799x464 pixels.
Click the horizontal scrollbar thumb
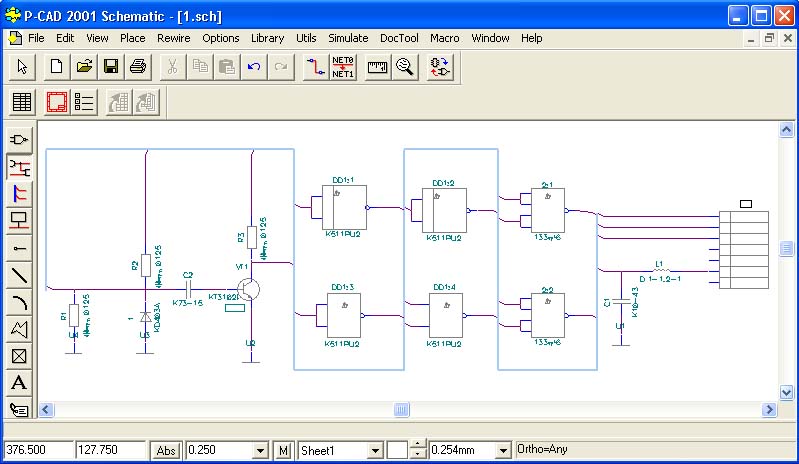coord(402,410)
